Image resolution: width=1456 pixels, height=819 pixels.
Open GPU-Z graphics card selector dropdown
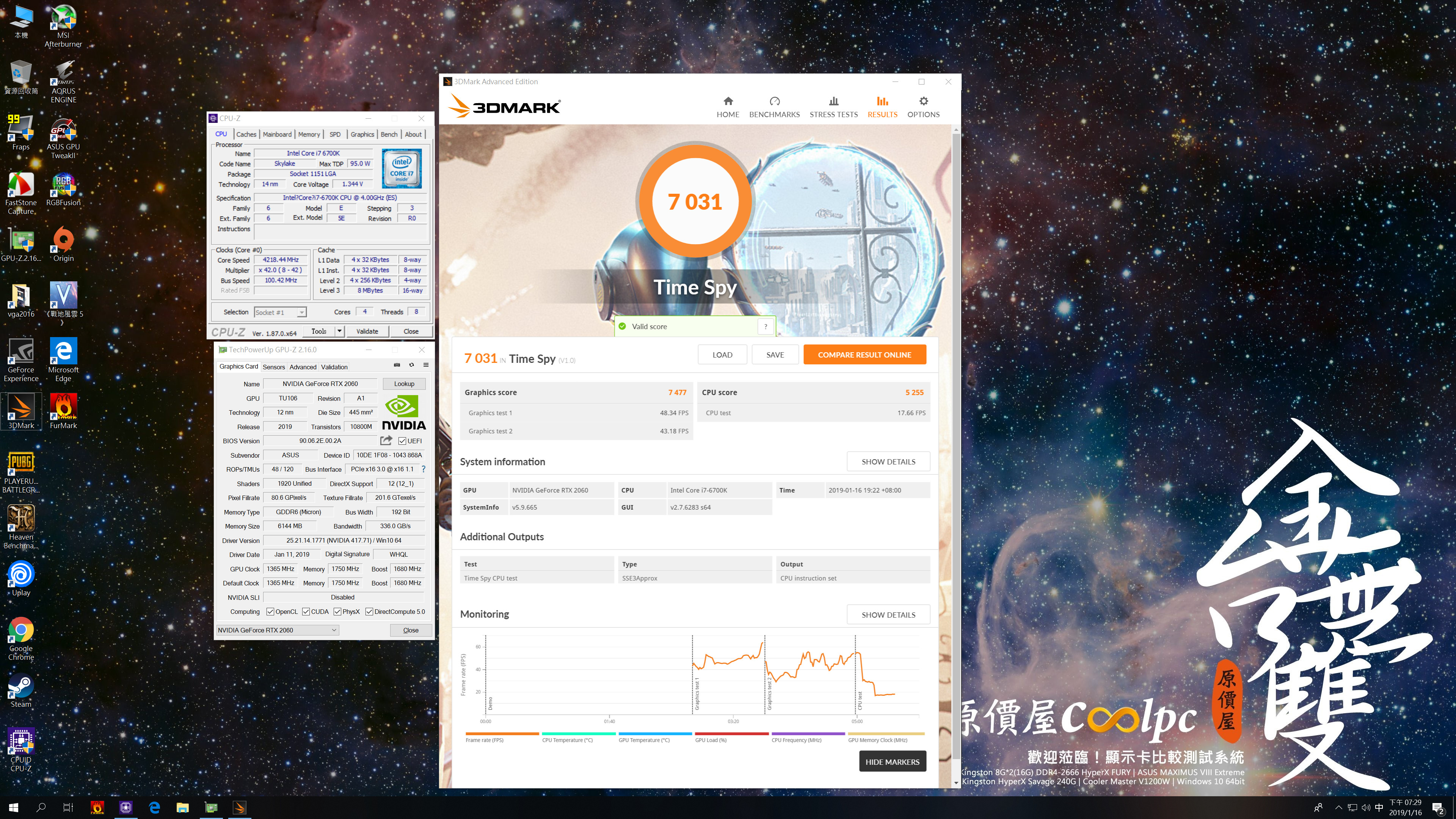coord(278,630)
